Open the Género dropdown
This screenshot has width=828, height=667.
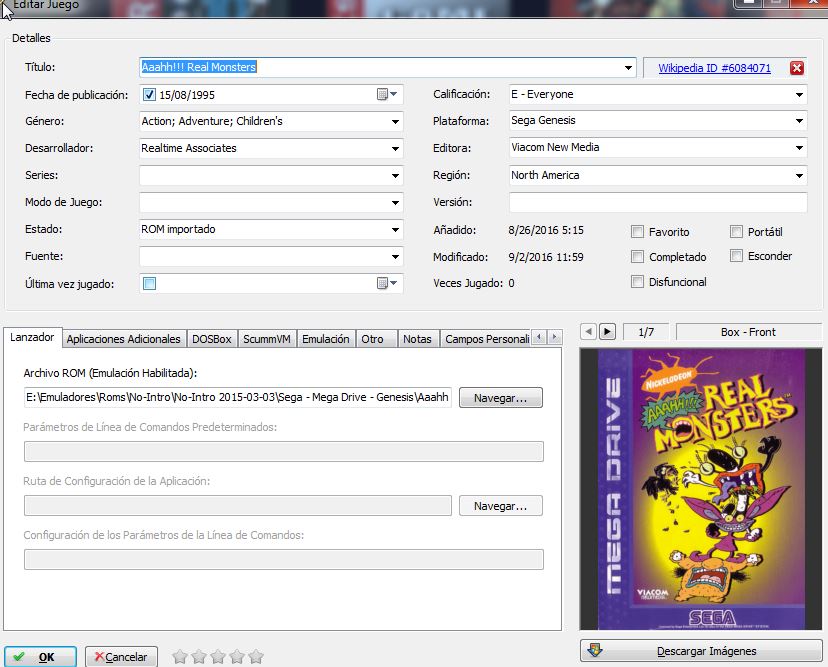coord(395,121)
